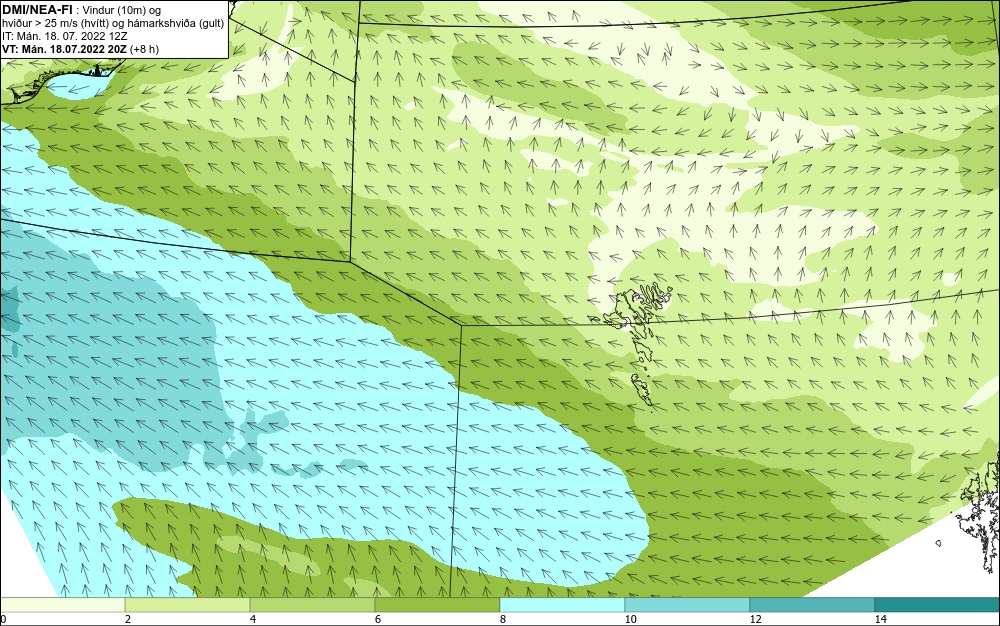This screenshot has width=1000, height=626.
Task: Click the "Vindur (10m) og" caption text
Action: (x=122, y=10)
